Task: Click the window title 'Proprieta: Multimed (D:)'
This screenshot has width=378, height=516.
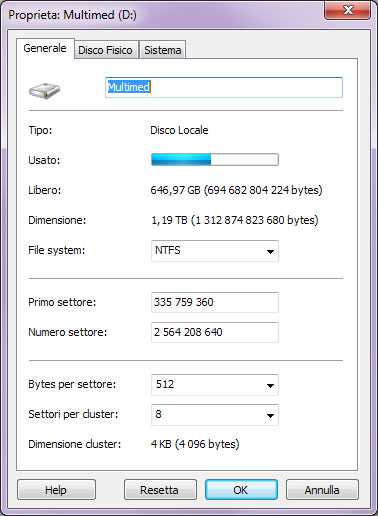Action: 72,15
